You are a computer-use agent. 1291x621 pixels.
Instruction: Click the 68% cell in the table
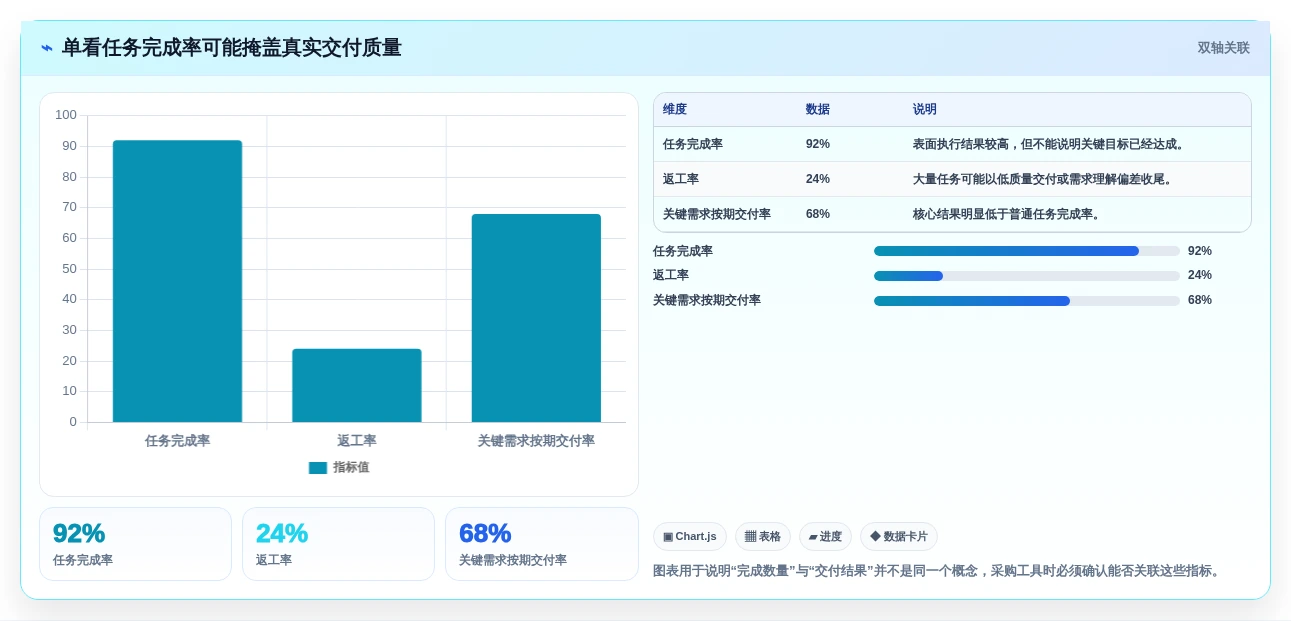(818, 214)
